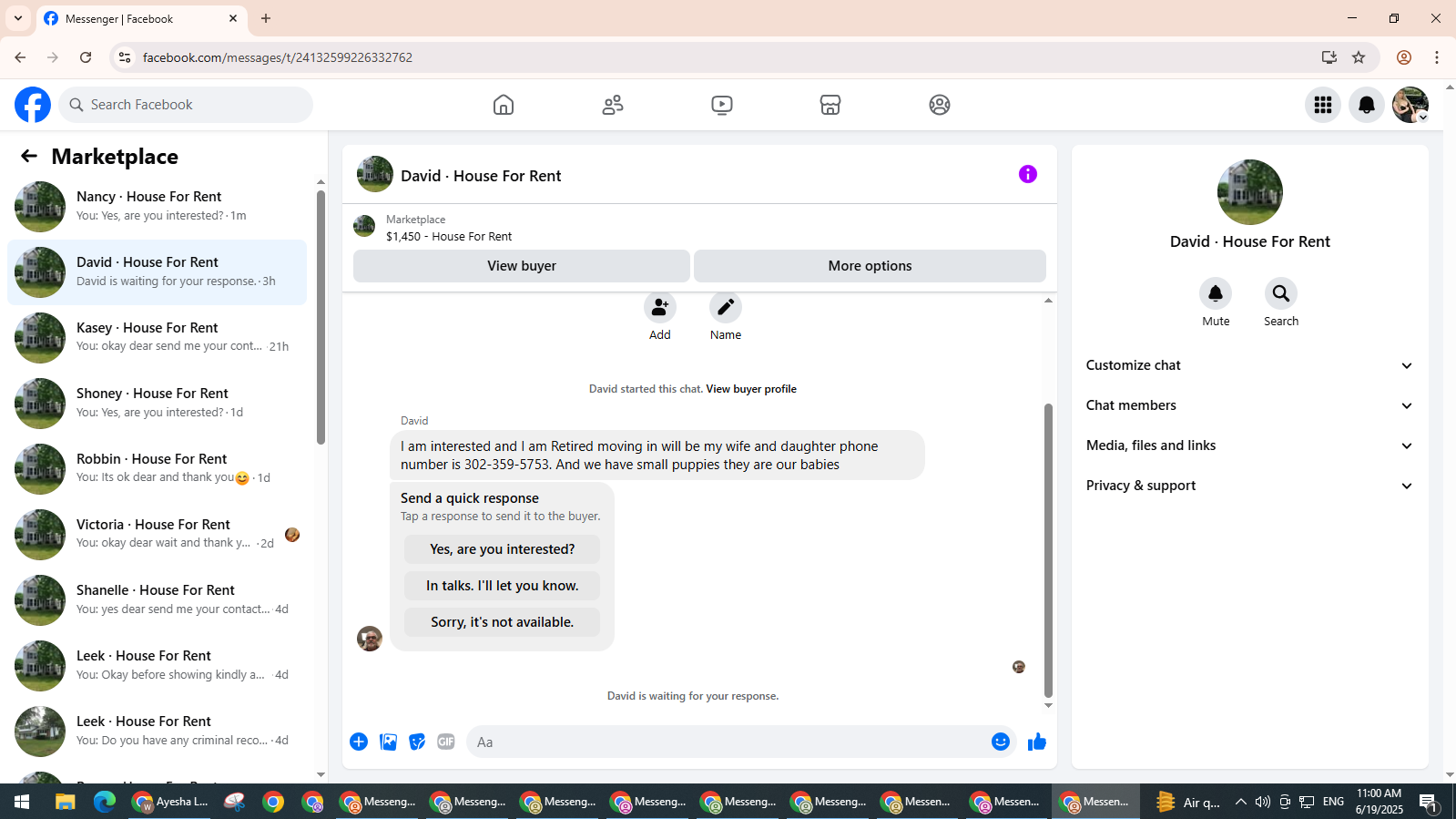Bookmark this page with the star icon

tap(1359, 57)
